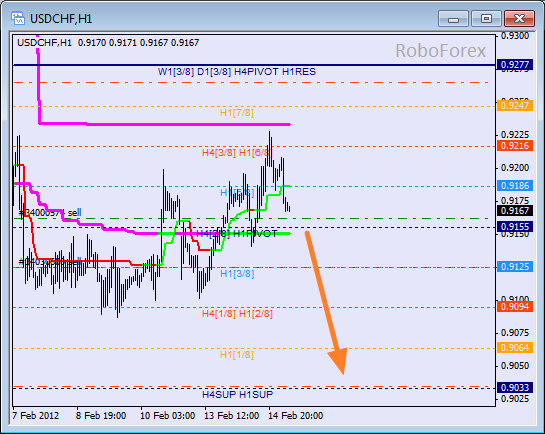Viewport: 545px width, 434px height.
Task: Select the H1[7/8] level label
Action: coord(237,113)
